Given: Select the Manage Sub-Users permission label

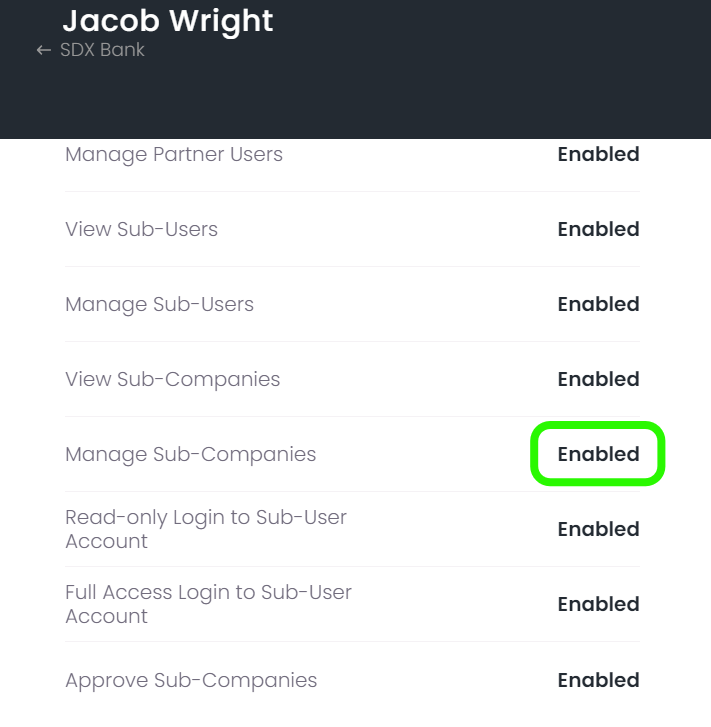Looking at the screenshot, I should click(159, 304).
